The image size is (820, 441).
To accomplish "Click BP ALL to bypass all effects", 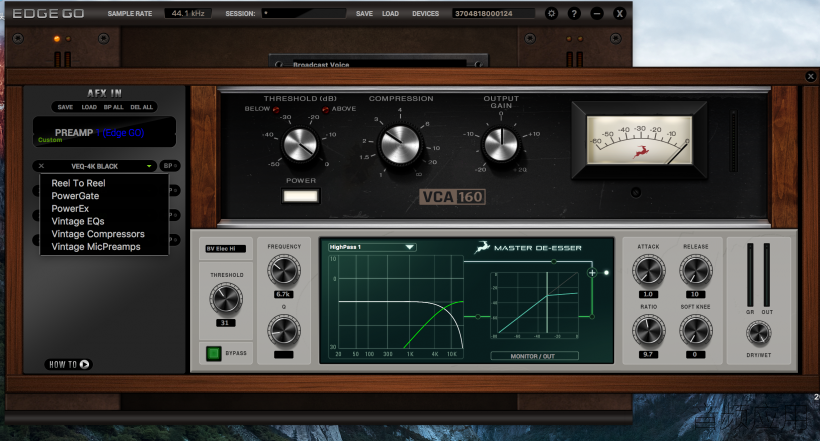I will click(x=113, y=107).
